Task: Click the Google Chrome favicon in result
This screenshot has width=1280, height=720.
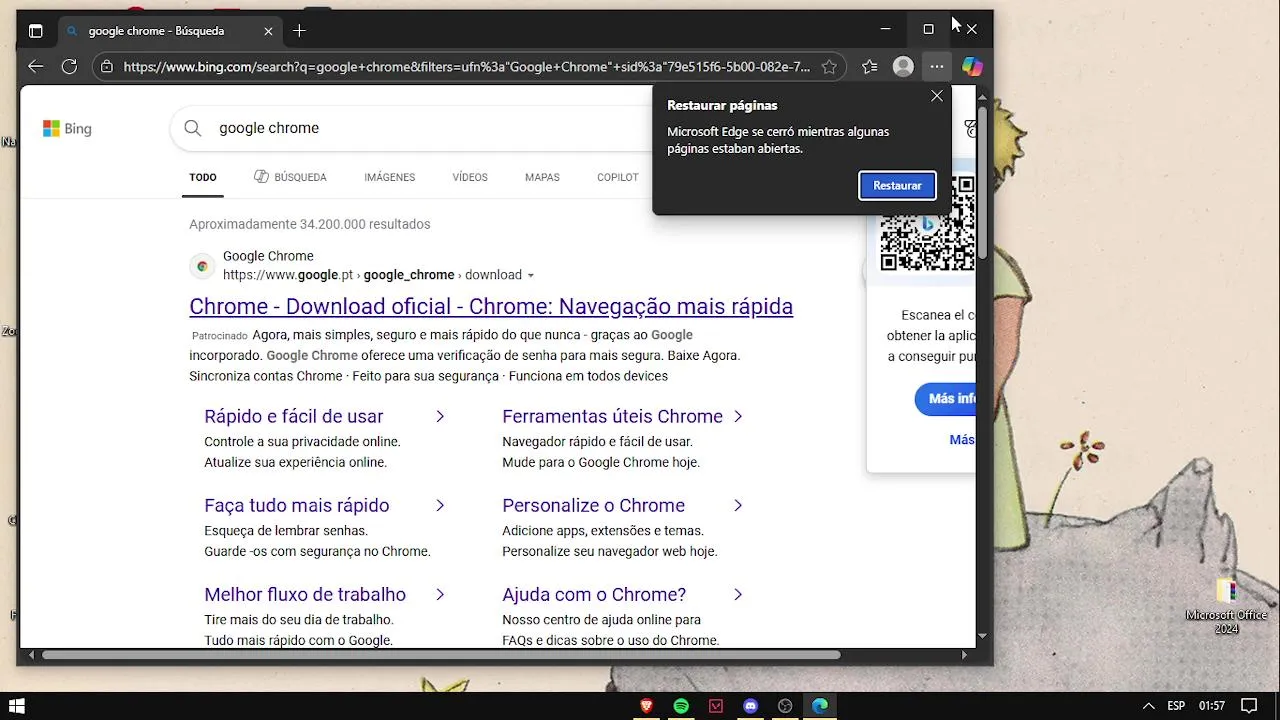Action: (x=202, y=266)
